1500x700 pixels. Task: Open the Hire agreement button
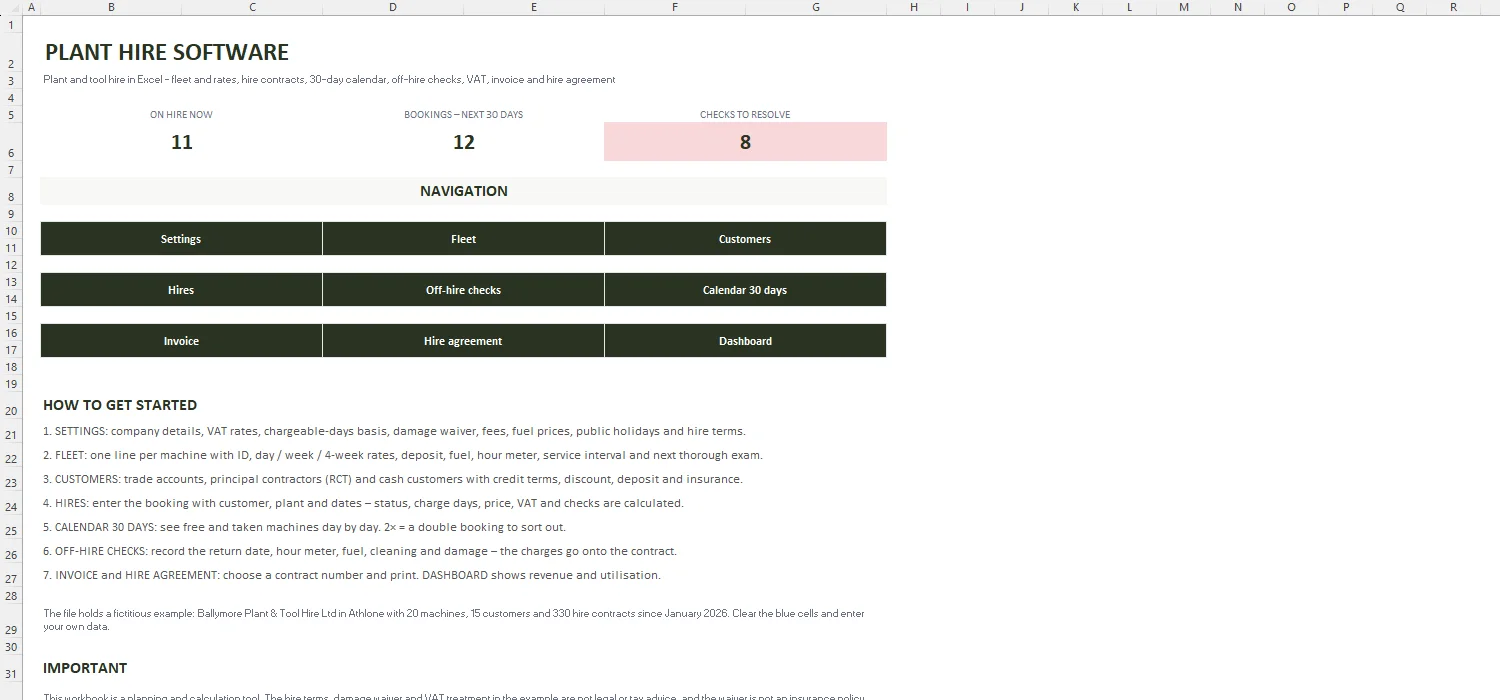[x=463, y=341]
